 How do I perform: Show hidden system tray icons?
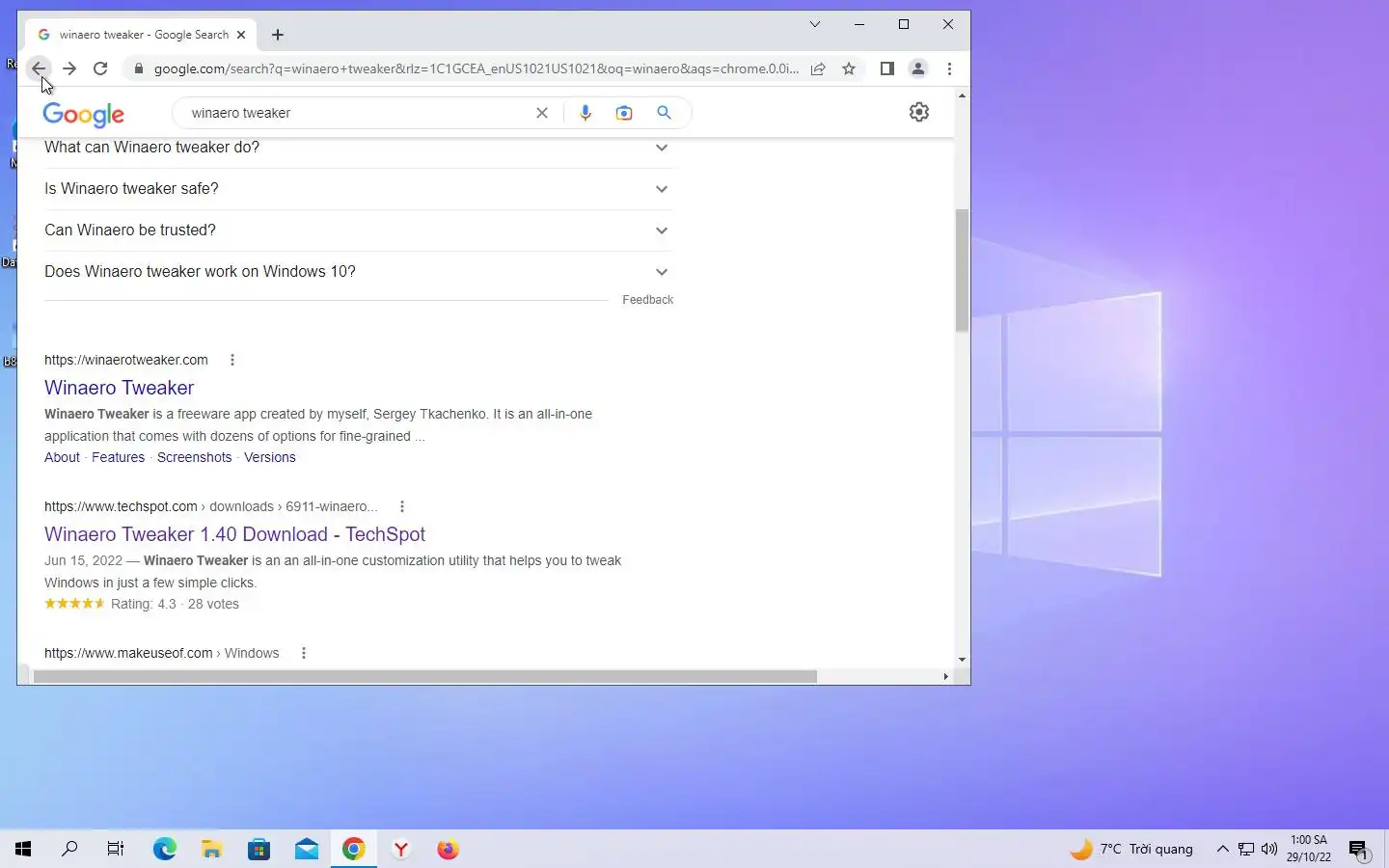1222,849
